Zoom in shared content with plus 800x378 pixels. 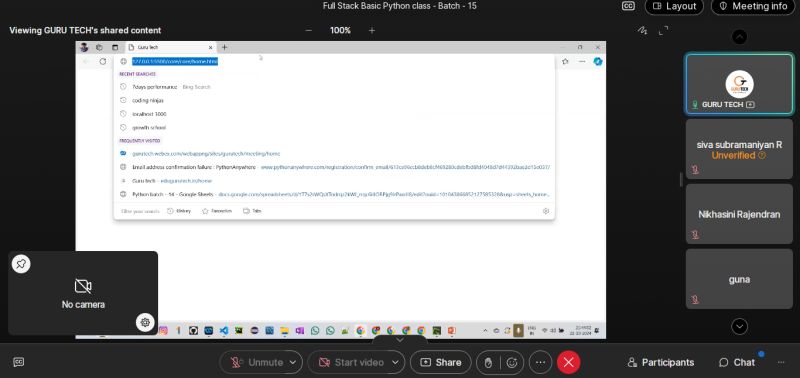(x=372, y=31)
